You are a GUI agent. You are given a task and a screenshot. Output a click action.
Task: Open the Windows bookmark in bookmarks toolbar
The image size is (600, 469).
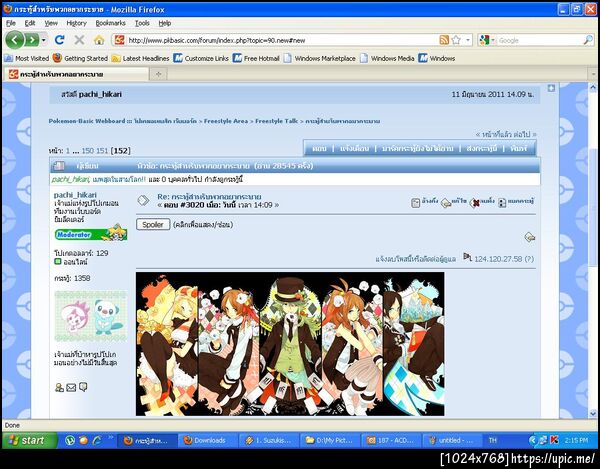pyautogui.click(x=437, y=58)
